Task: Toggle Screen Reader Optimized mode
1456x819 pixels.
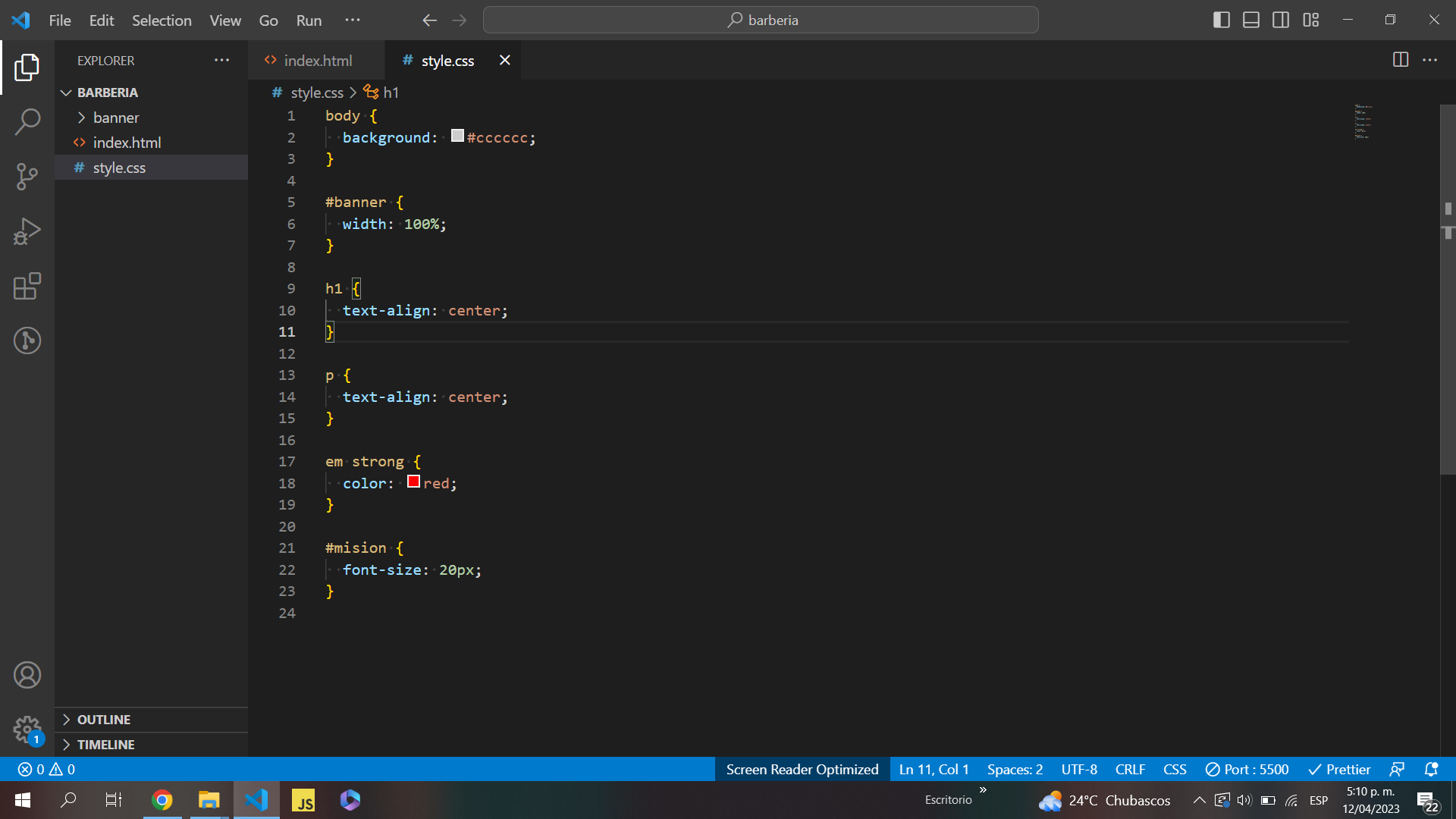Action: tap(802, 769)
